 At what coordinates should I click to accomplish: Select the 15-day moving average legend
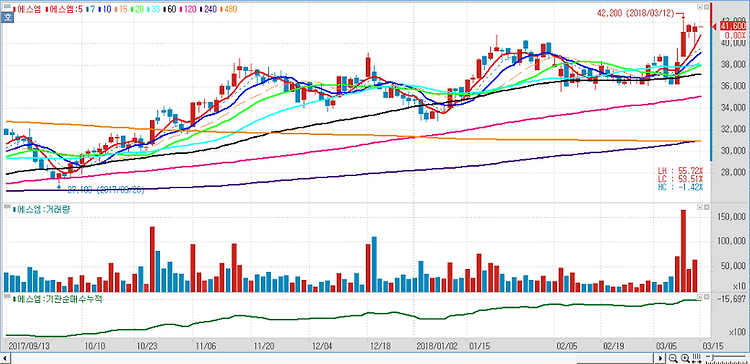click(121, 9)
